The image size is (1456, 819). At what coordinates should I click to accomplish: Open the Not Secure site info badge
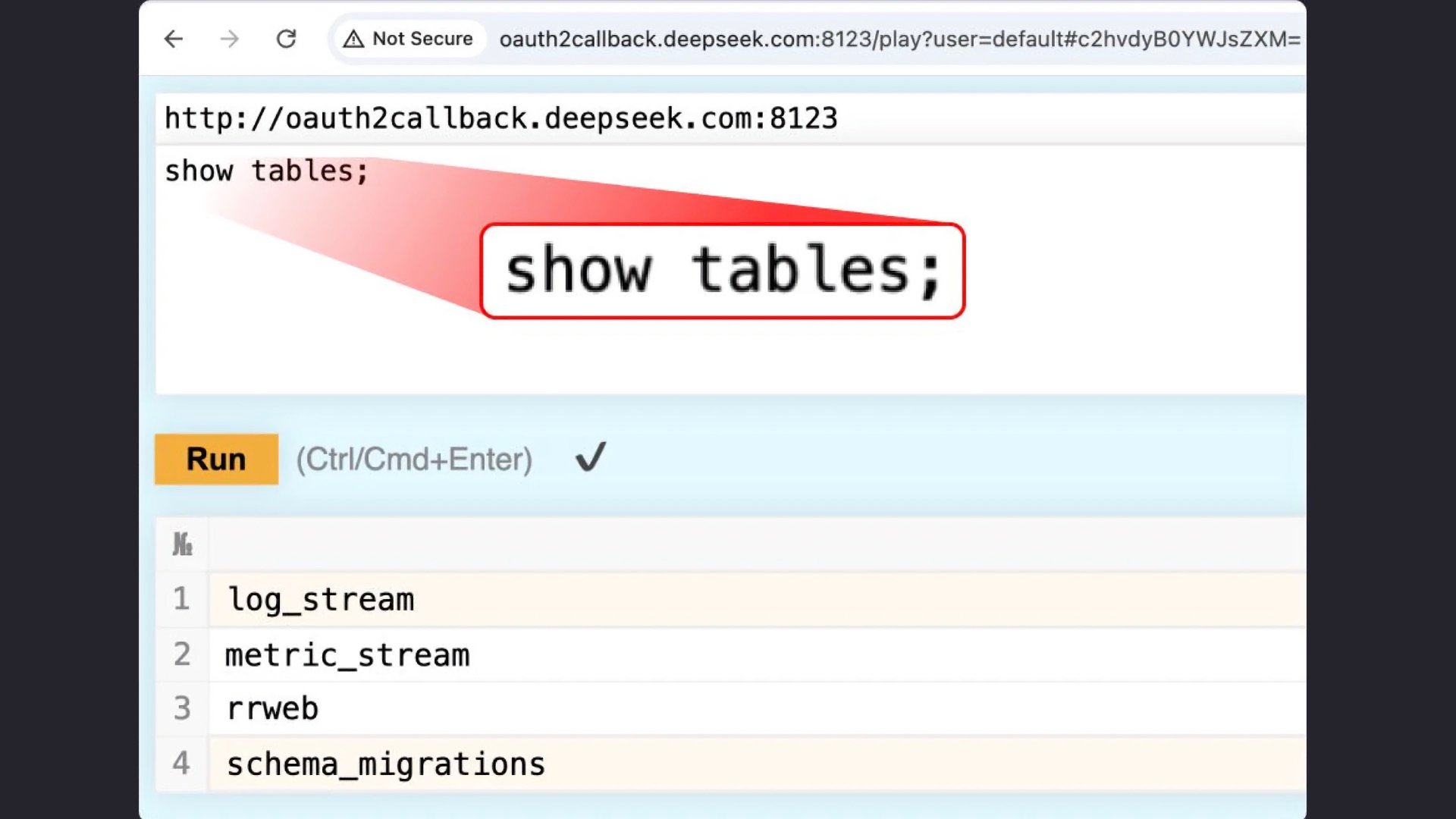[409, 39]
